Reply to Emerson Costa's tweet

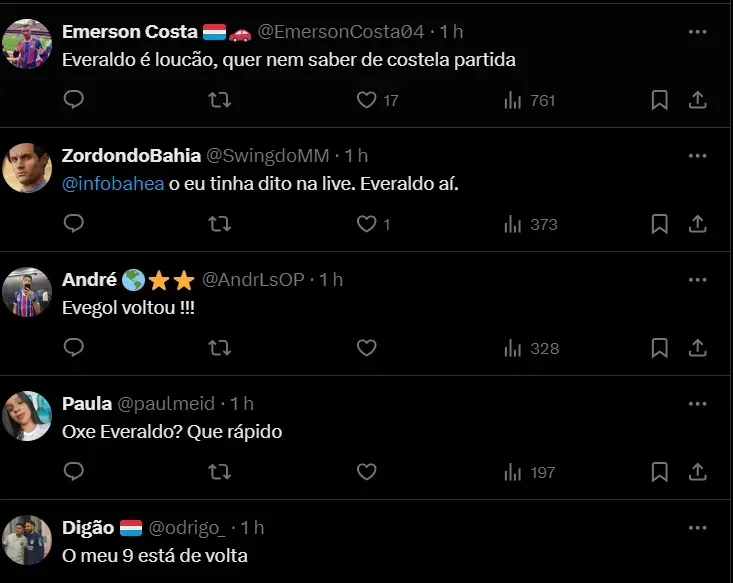(74, 100)
